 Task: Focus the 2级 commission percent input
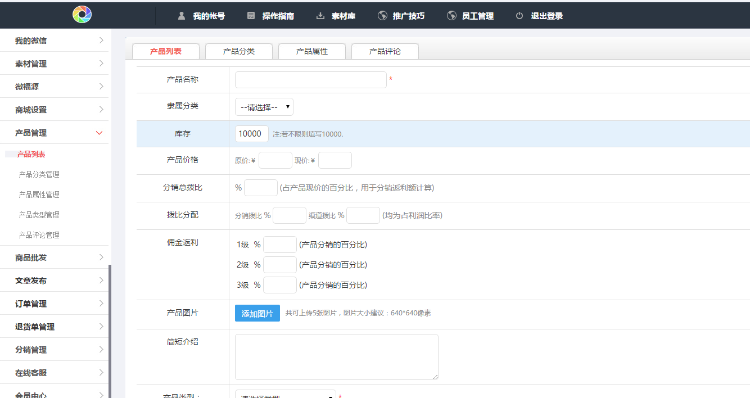[280, 265]
